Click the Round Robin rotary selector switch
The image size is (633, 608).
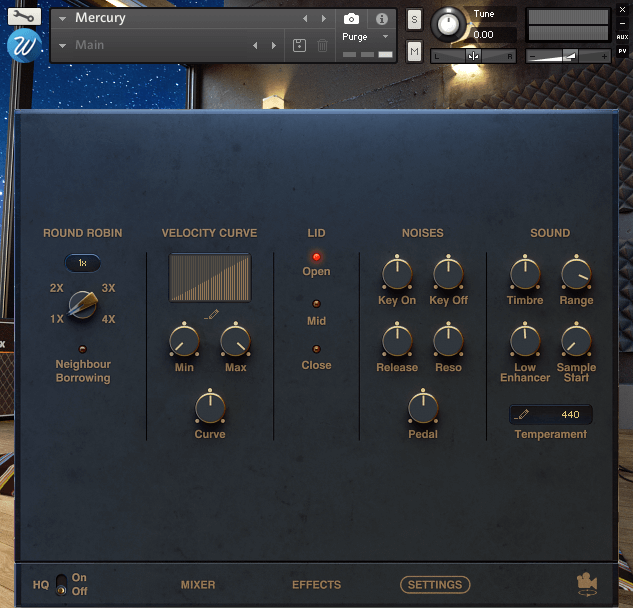83,304
